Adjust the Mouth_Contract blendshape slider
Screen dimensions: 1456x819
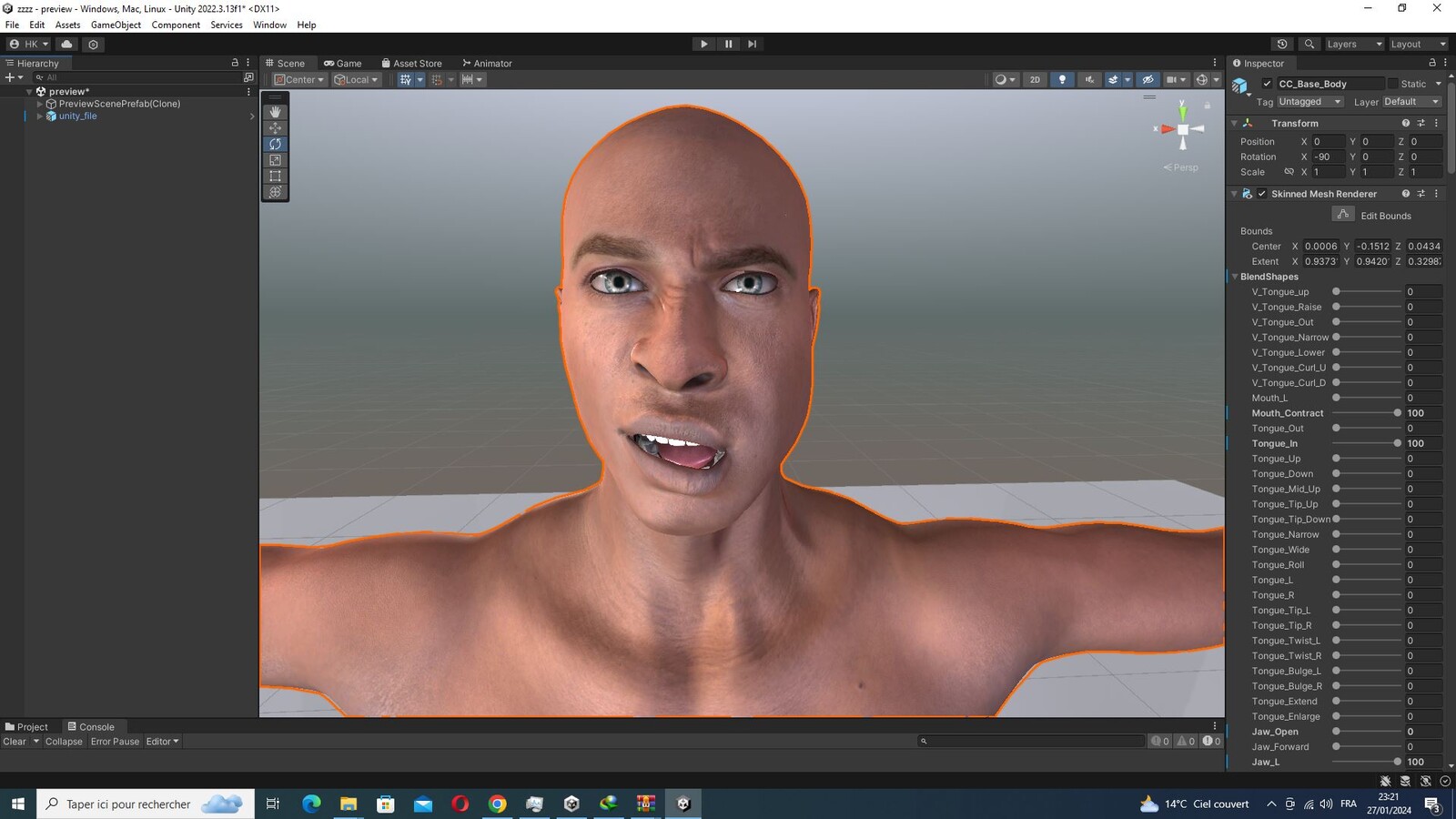[x=1367, y=413]
